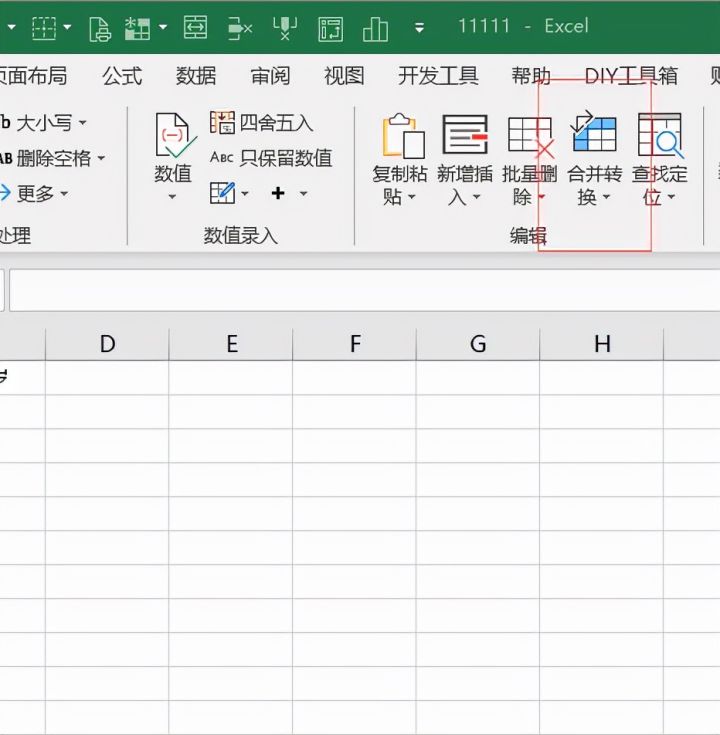Screen dimensions: 720x735
Task: Click the 新增插入 icon
Action: point(465,135)
